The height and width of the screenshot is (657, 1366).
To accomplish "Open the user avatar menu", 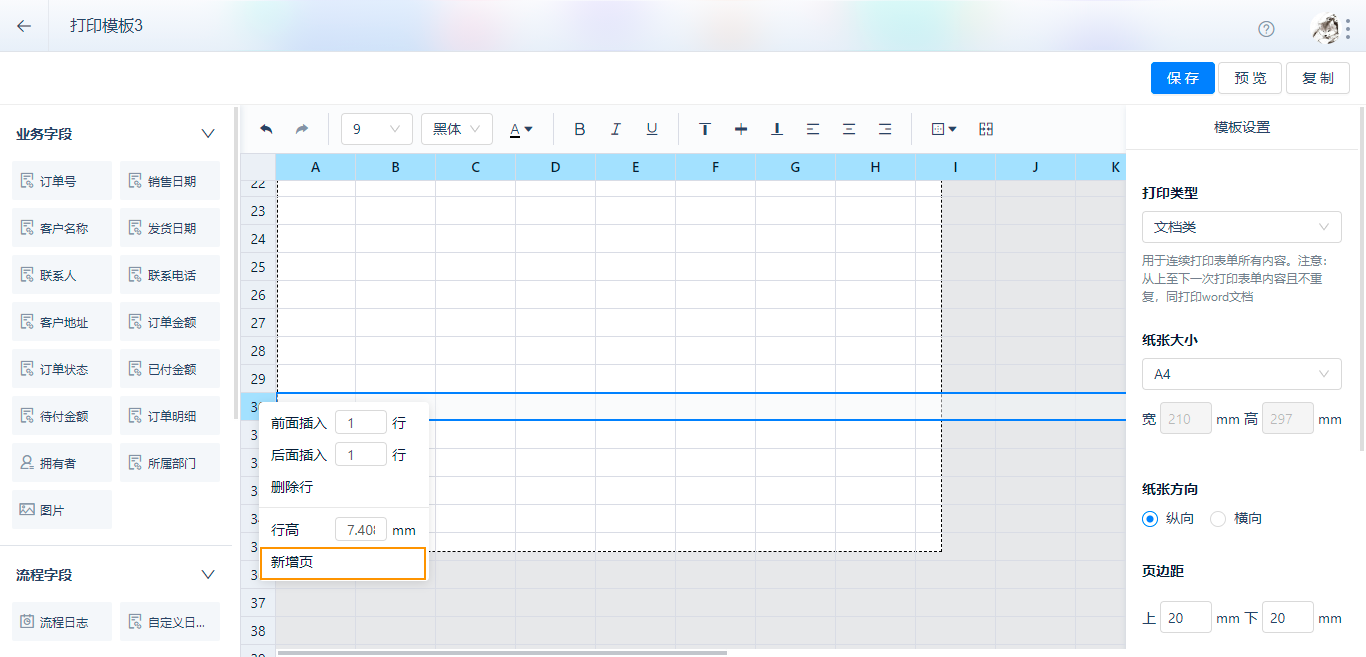I will (x=1326, y=28).
